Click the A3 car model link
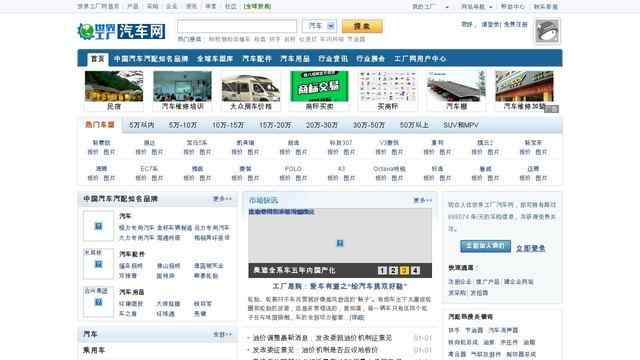The width and height of the screenshot is (640, 360). click(341, 169)
